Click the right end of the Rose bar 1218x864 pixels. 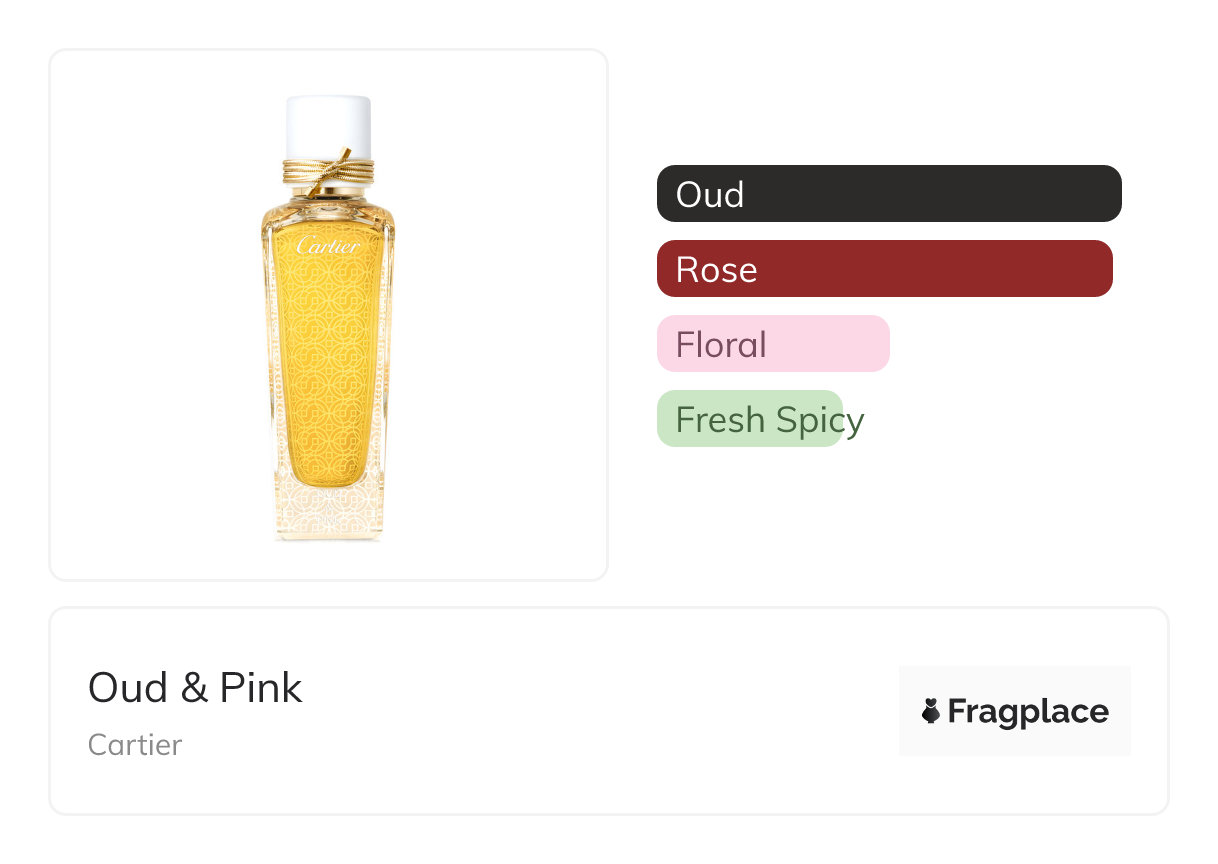1099,268
